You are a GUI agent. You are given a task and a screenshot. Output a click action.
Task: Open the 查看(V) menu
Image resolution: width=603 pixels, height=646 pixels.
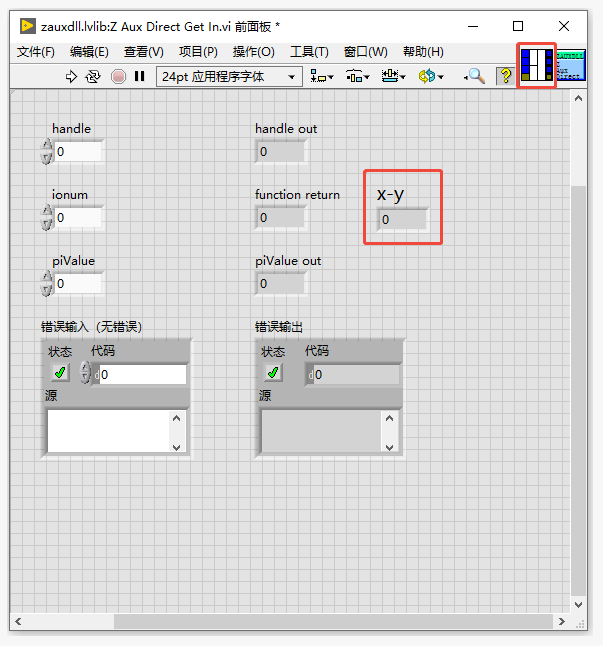coord(143,52)
